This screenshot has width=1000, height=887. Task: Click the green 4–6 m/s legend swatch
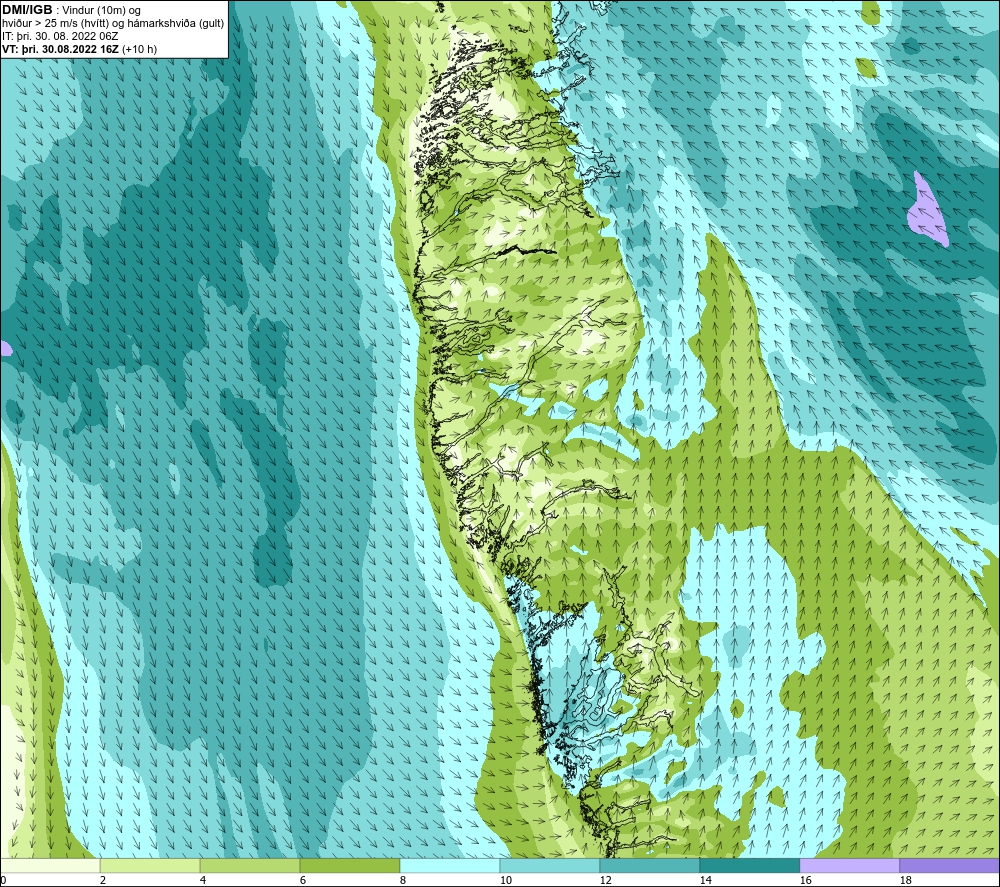250,865
